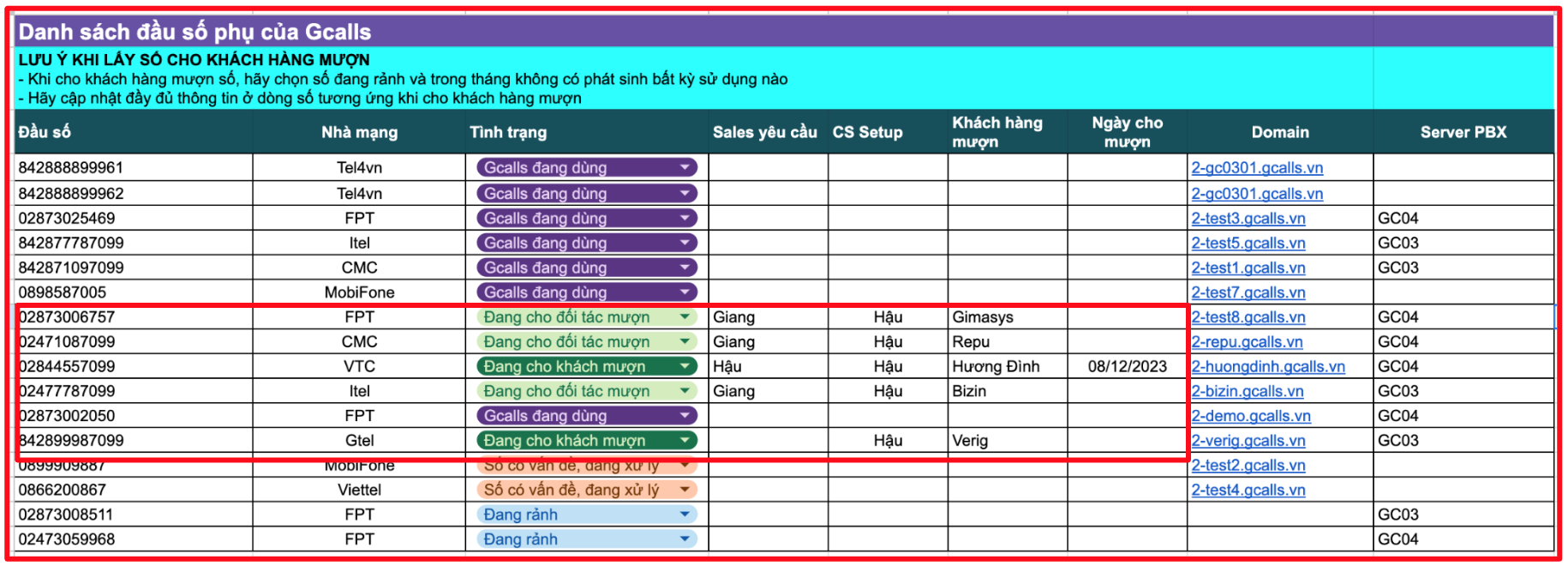
Task: Click status dropdown arrow for 842899987099
Action: [x=685, y=441]
